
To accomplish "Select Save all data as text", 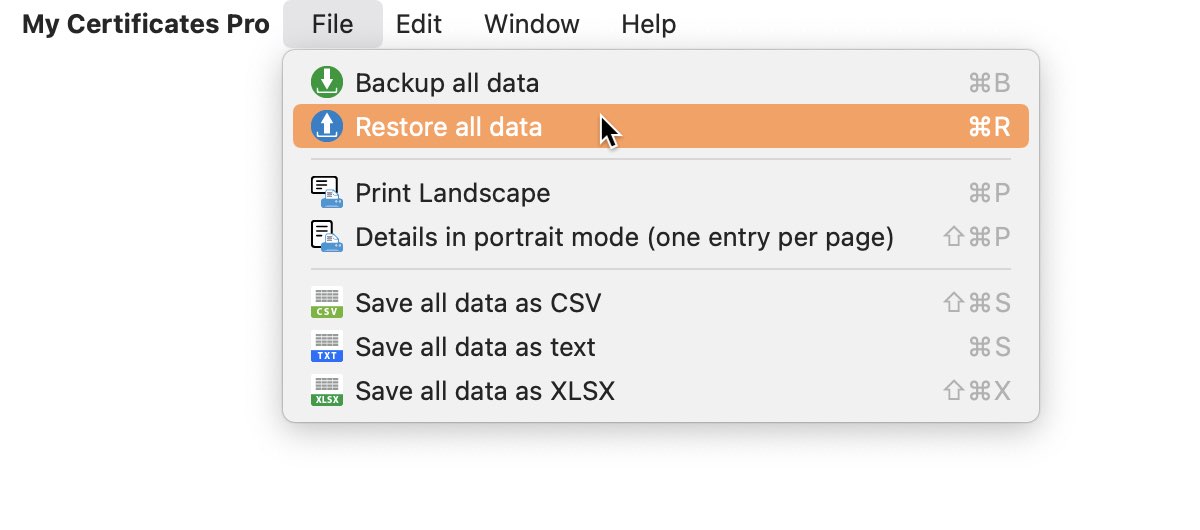I will pos(661,346).
